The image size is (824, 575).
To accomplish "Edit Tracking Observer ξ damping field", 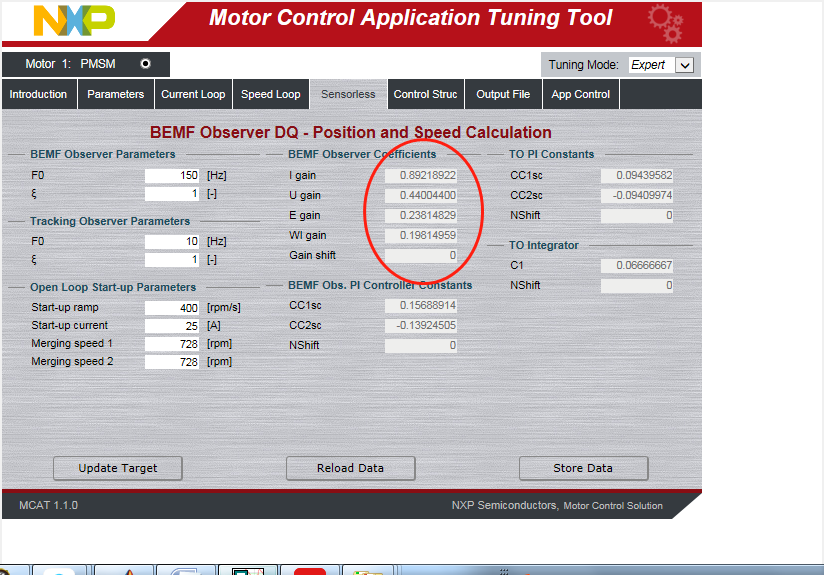I will point(172,260).
